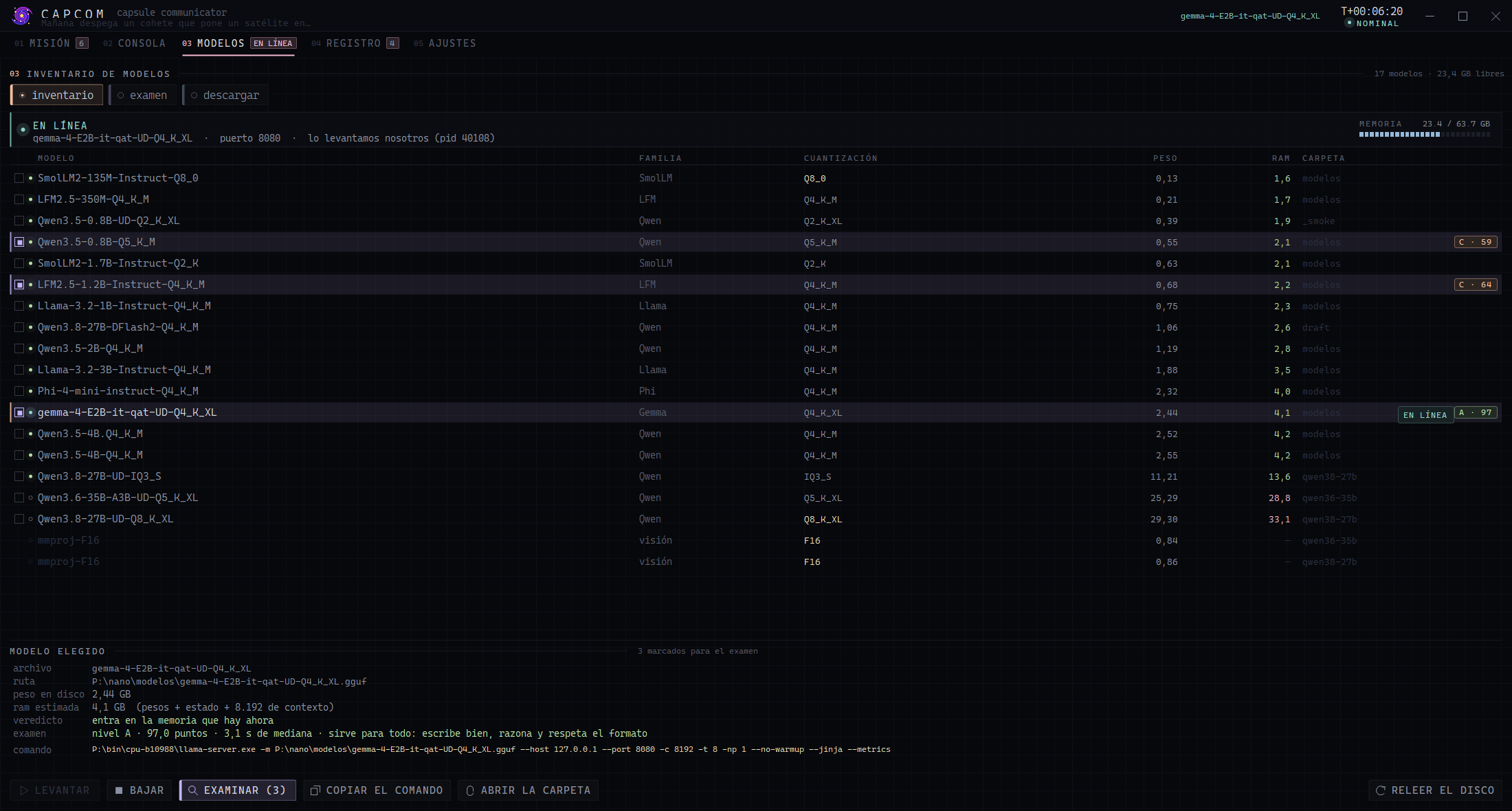The height and width of the screenshot is (811, 1512).
Task: Click the green online status dot beside EN LÍNEA
Action: click(x=23, y=129)
